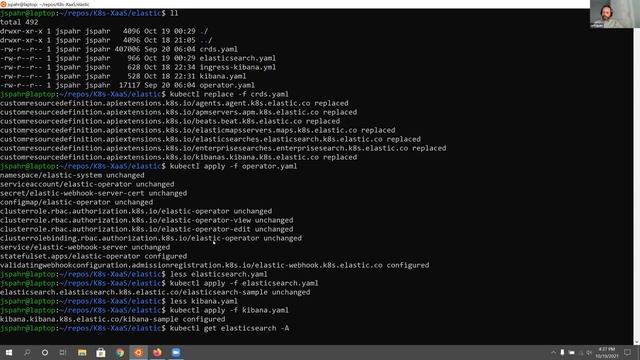Click the './' current directory entry
Image resolution: width=640 pixels, height=360 pixels.
pos(204,31)
